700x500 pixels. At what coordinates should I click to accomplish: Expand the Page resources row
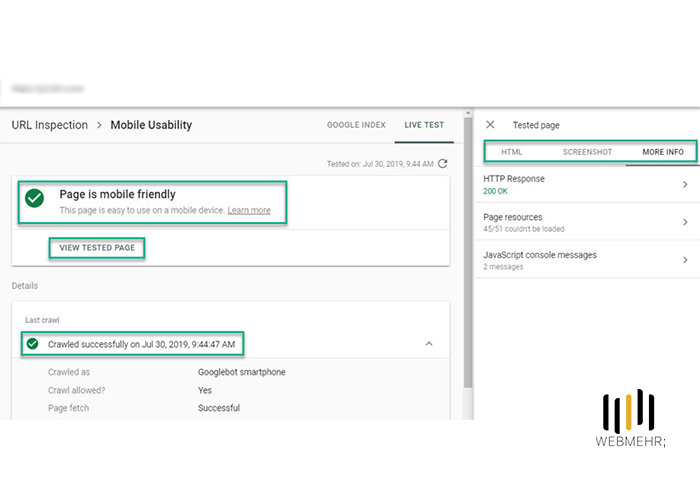tap(684, 222)
